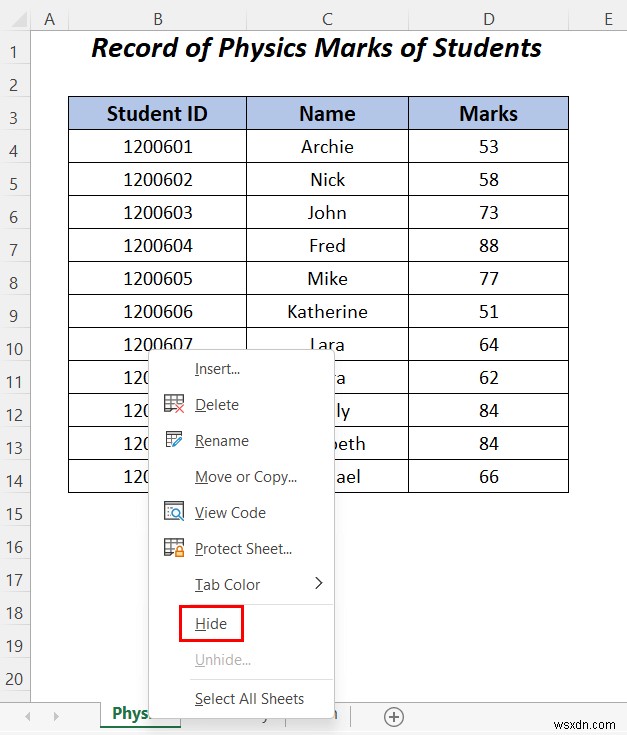Select cell with ID 1200604
The image size is (627, 735).
157,246
